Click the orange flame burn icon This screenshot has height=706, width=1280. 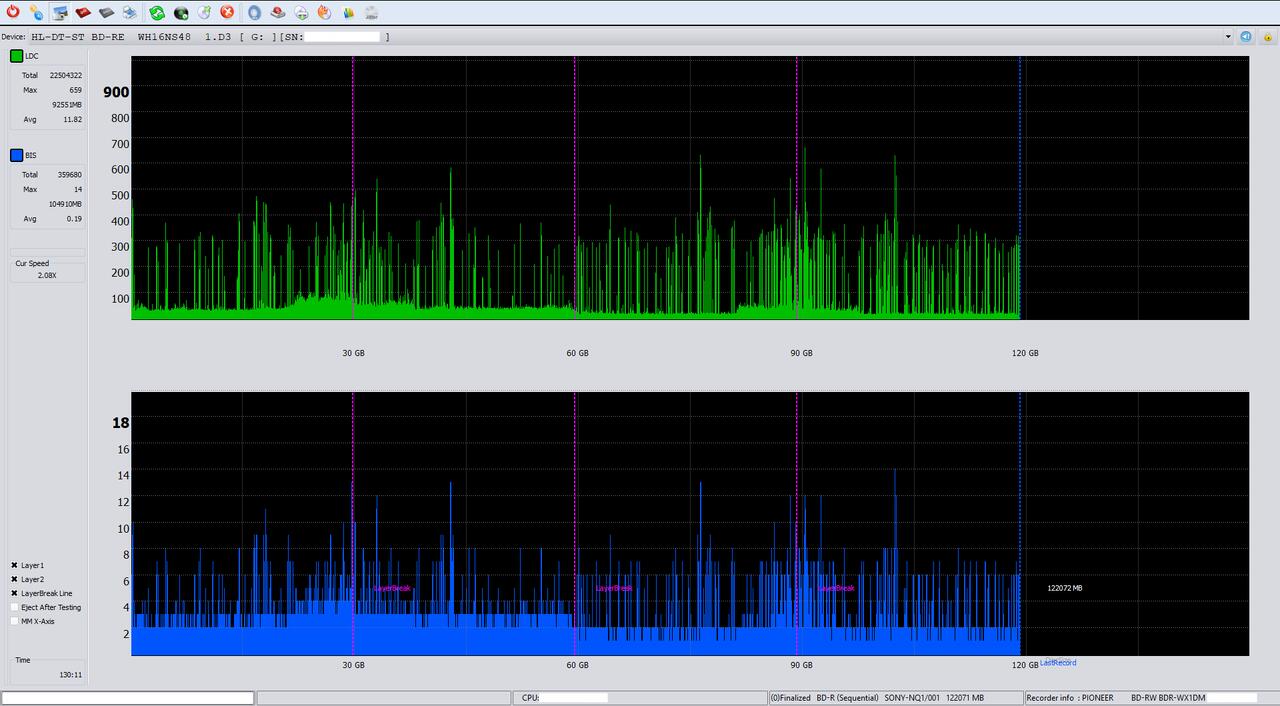point(324,12)
